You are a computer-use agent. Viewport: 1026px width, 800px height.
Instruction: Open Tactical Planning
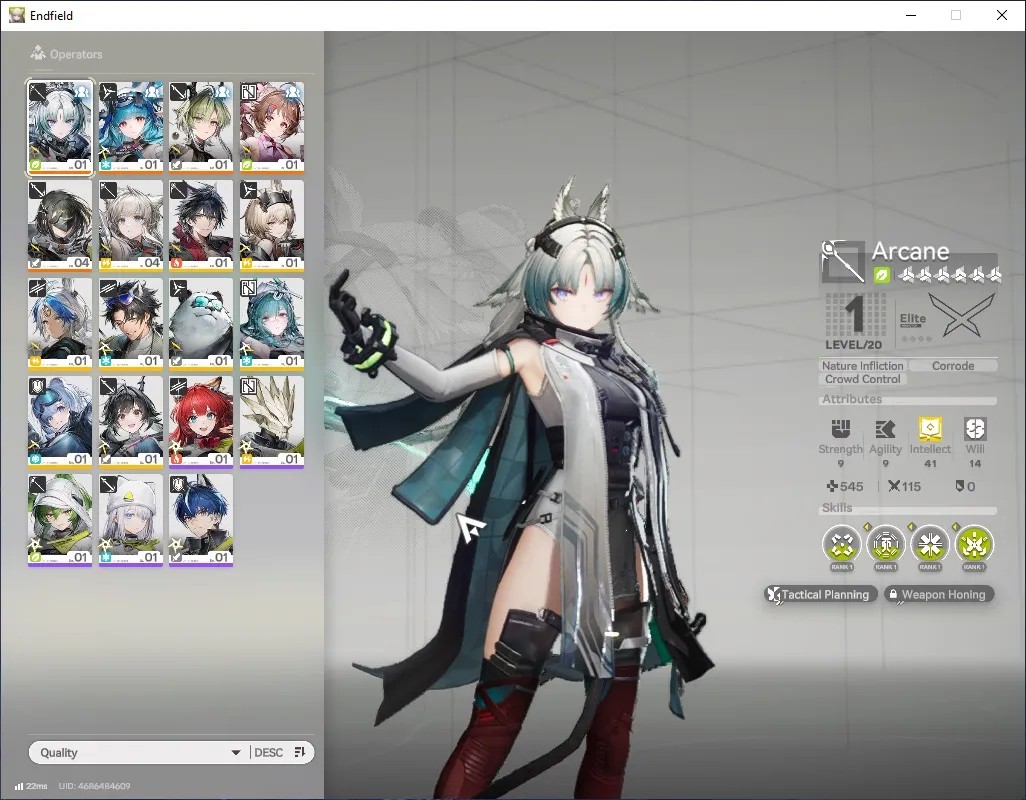click(821, 594)
